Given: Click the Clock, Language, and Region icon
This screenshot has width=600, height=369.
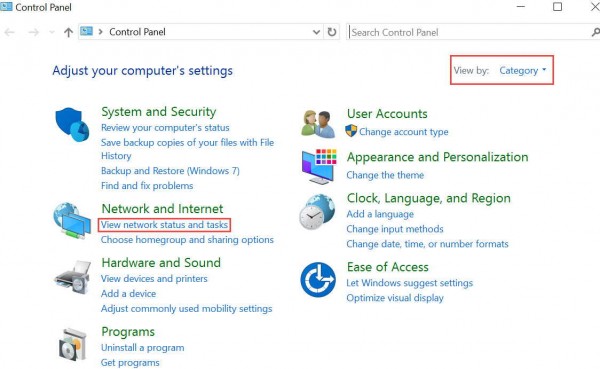Looking at the screenshot, I should (x=317, y=212).
